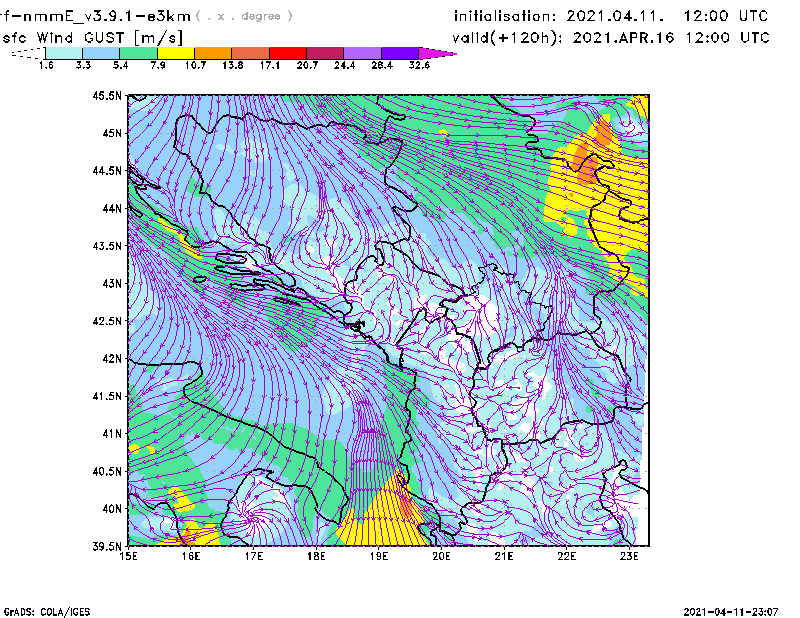800x618 pixels.
Task: Click the 18E longitude label
Action: pyautogui.click(x=316, y=556)
